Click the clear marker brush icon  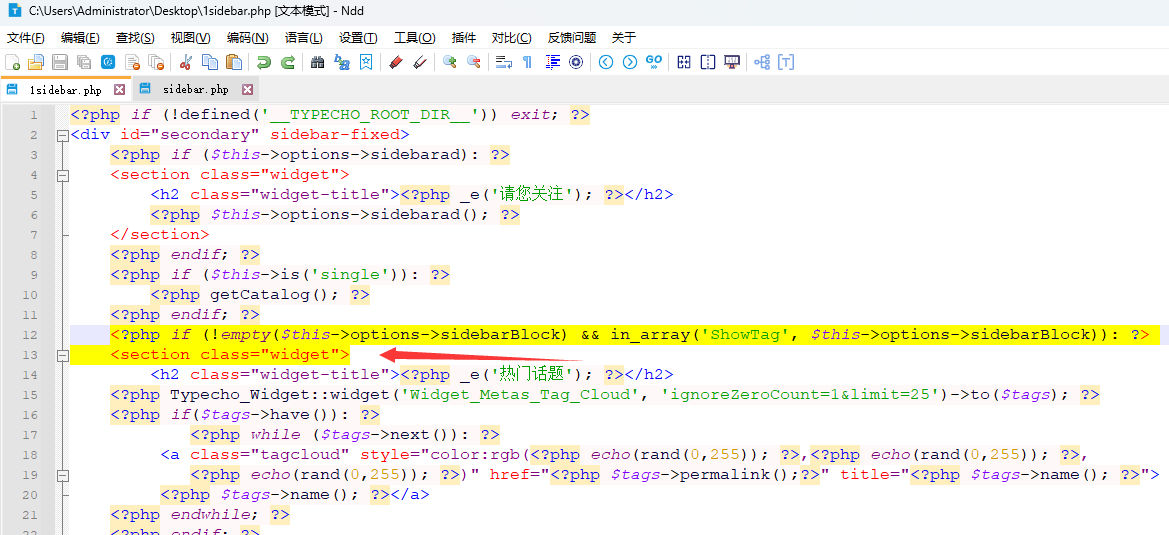(x=420, y=62)
